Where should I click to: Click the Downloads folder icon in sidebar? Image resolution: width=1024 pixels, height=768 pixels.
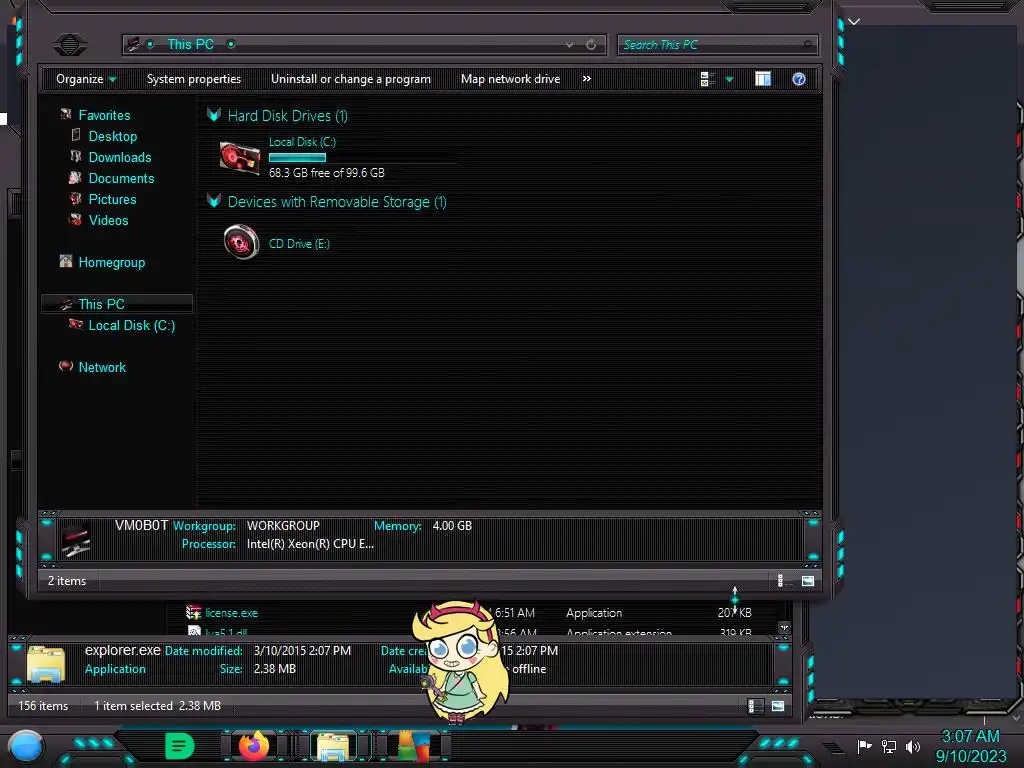coord(76,156)
